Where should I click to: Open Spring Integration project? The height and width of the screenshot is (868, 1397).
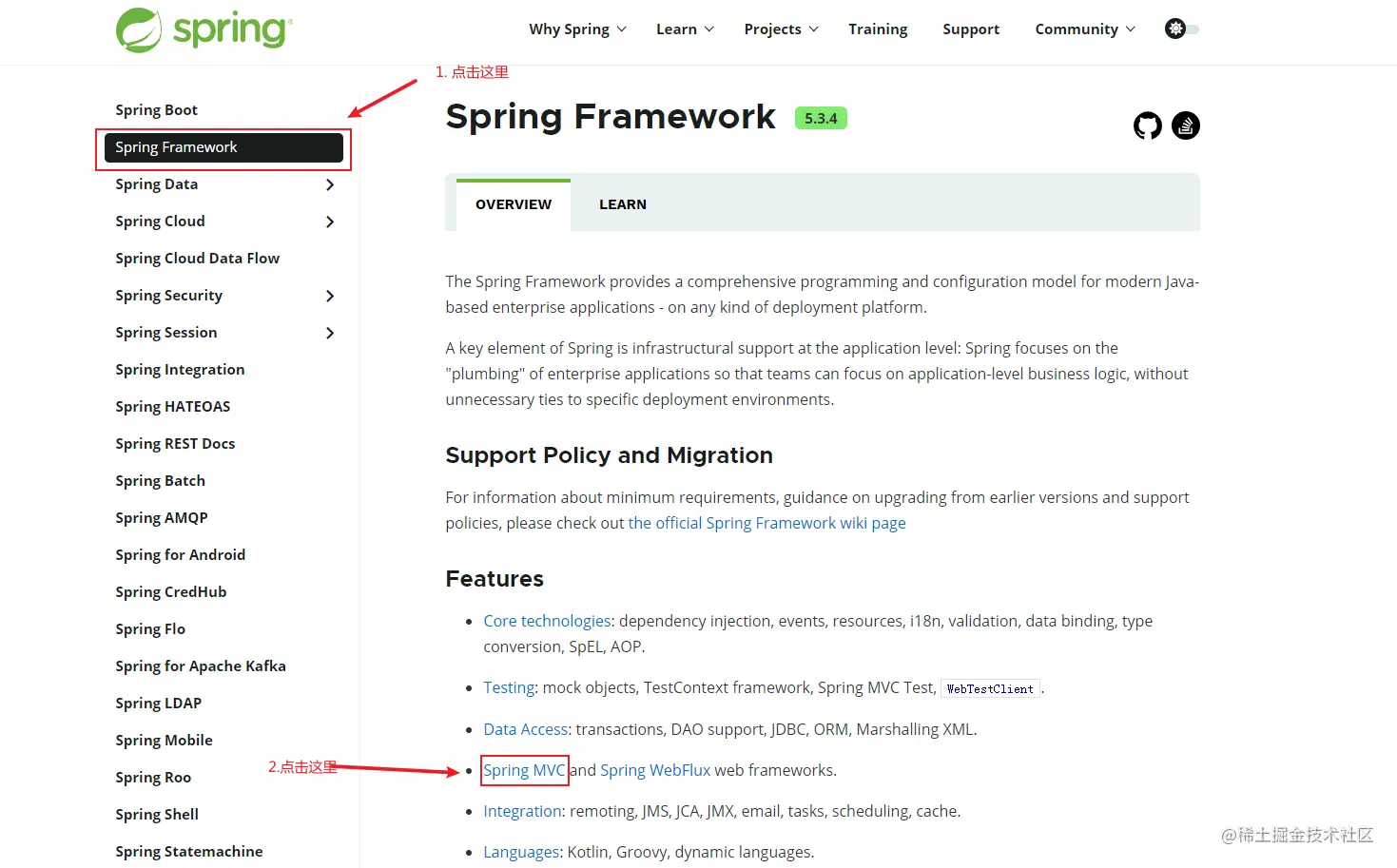tap(180, 370)
